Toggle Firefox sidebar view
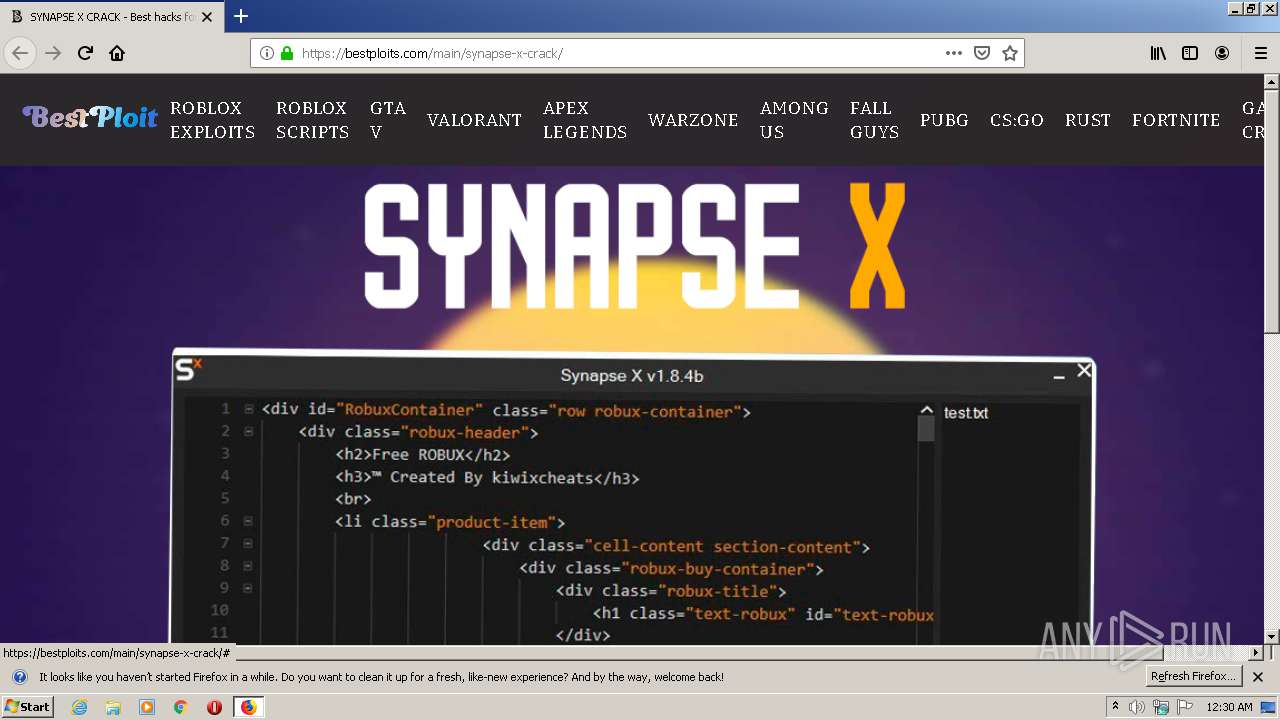Image resolution: width=1280 pixels, height=720 pixels. pos(1190,53)
